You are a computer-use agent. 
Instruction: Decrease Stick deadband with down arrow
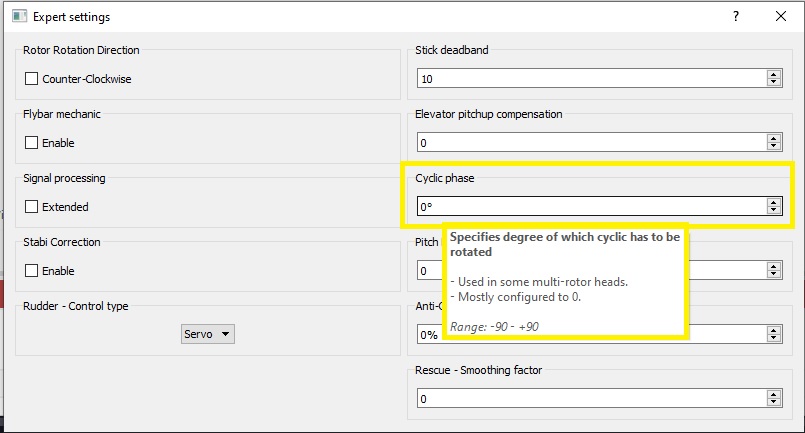pos(773,83)
